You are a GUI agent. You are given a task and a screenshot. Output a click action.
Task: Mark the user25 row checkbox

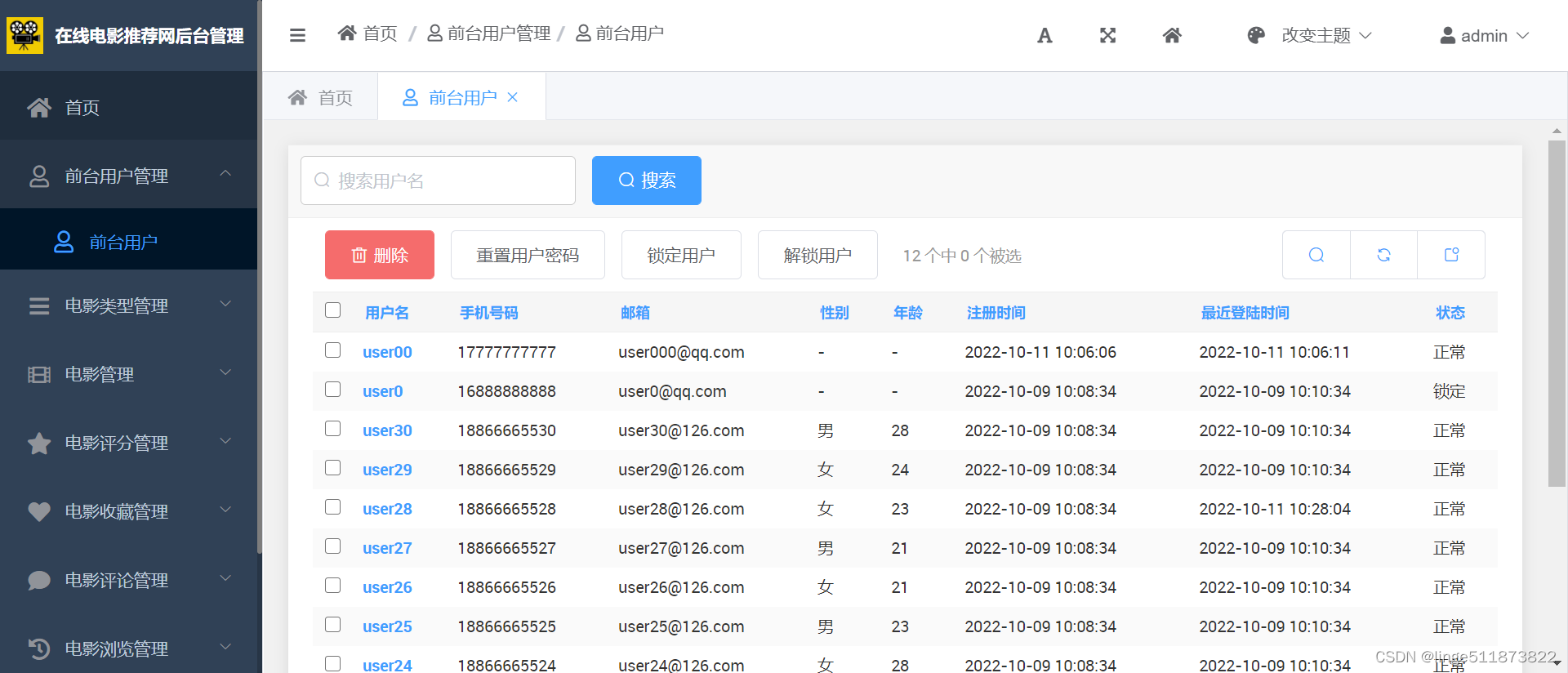click(x=332, y=625)
